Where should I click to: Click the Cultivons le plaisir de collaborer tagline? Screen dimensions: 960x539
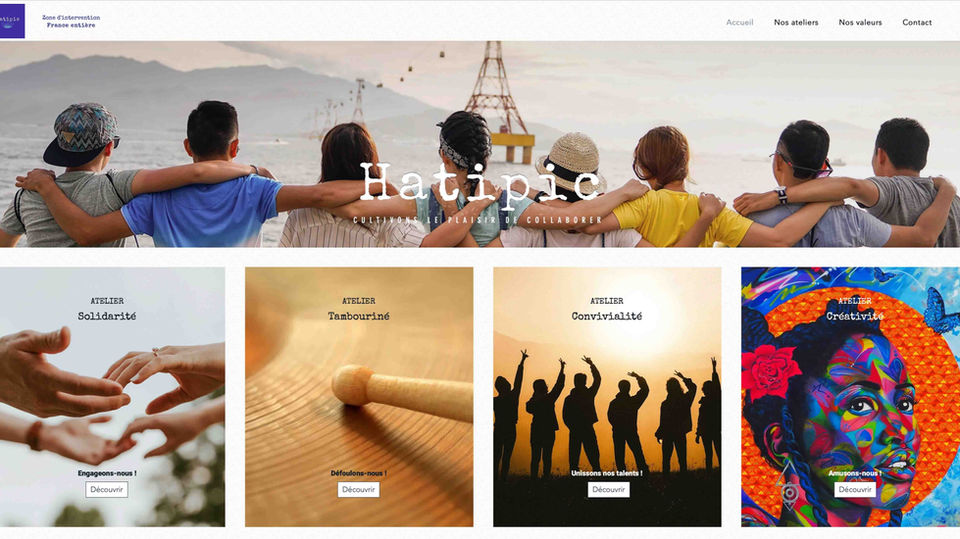tap(478, 219)
